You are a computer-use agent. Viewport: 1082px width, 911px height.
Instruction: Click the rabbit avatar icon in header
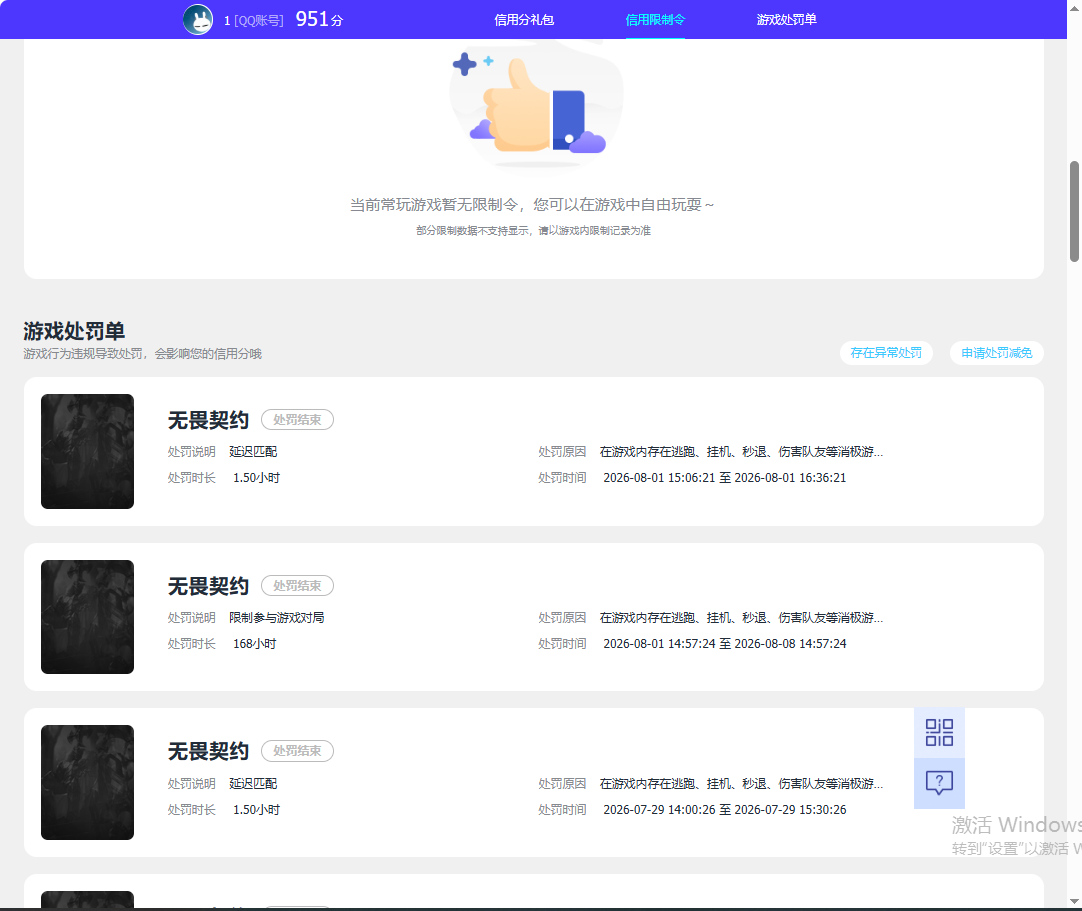(x=198, y=19)
